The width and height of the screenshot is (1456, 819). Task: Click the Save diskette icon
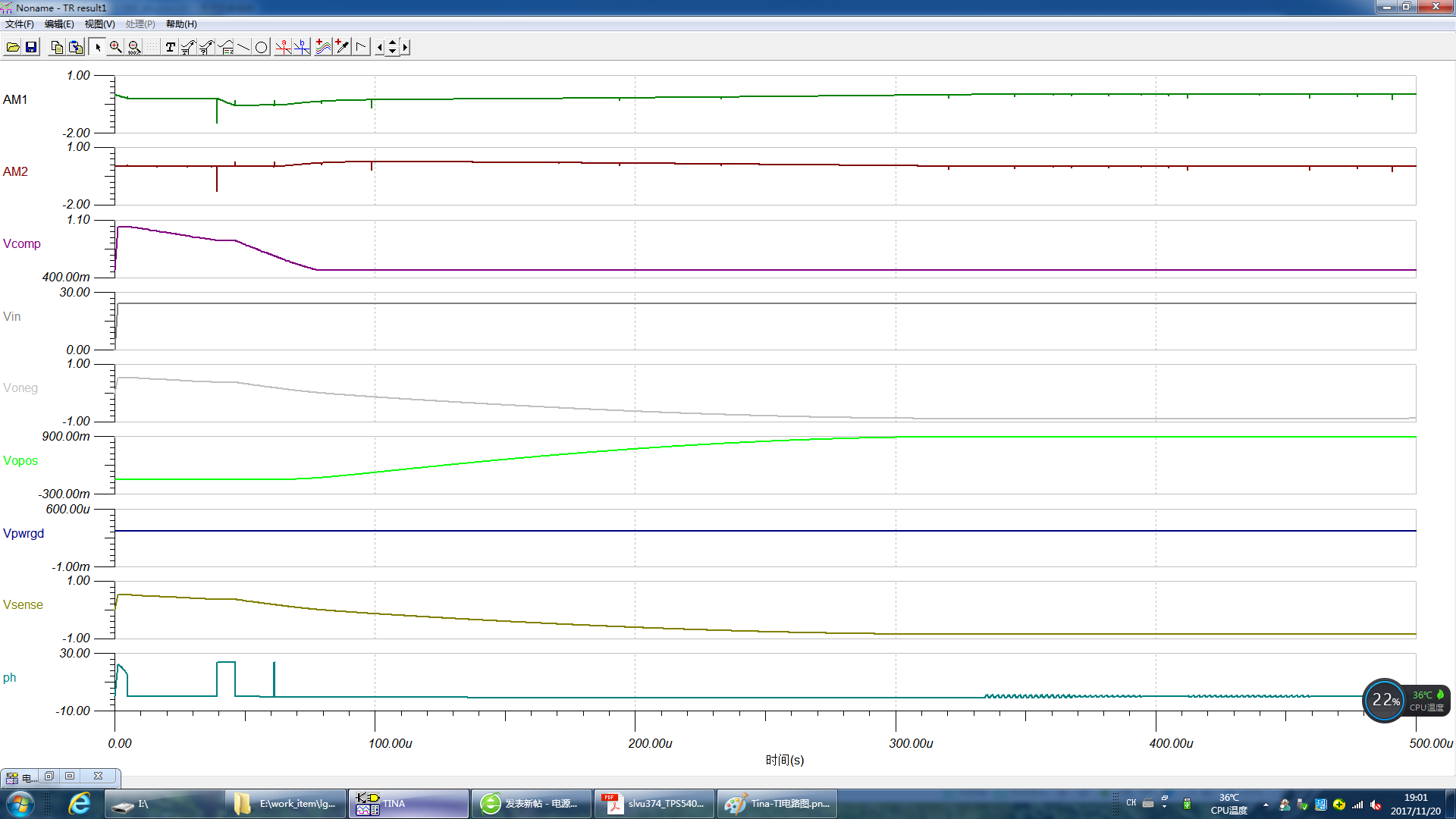[31, 47]
